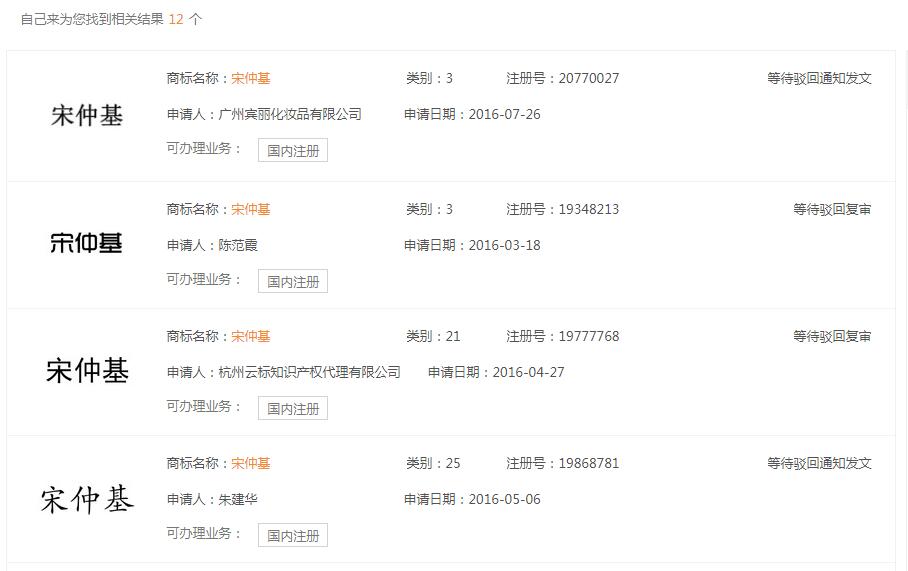The width and height of the screenshot is (908, 571).
Task: Click 国内注册 for registration 19777768
Action: click(x=293, y=408)
